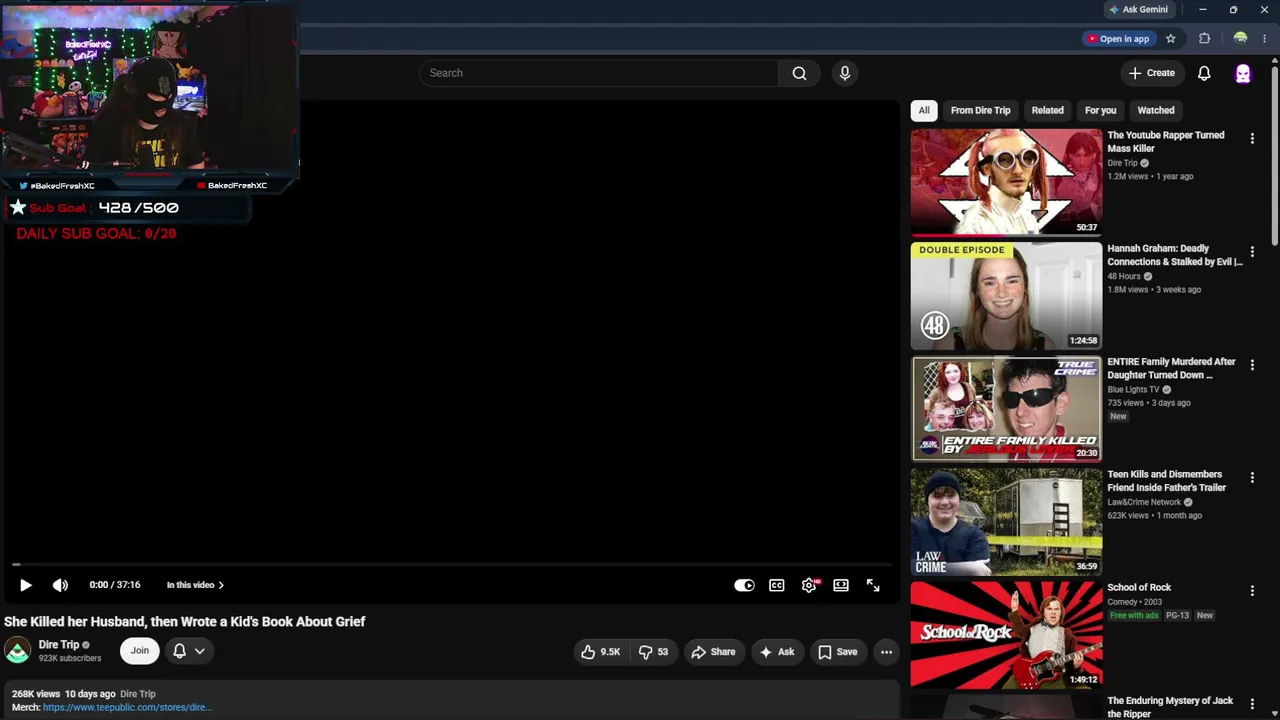This screenshot has height=720, width=1280.
Task: Select the 'From Dire Trip' chip
Action: tap(980, 110)
